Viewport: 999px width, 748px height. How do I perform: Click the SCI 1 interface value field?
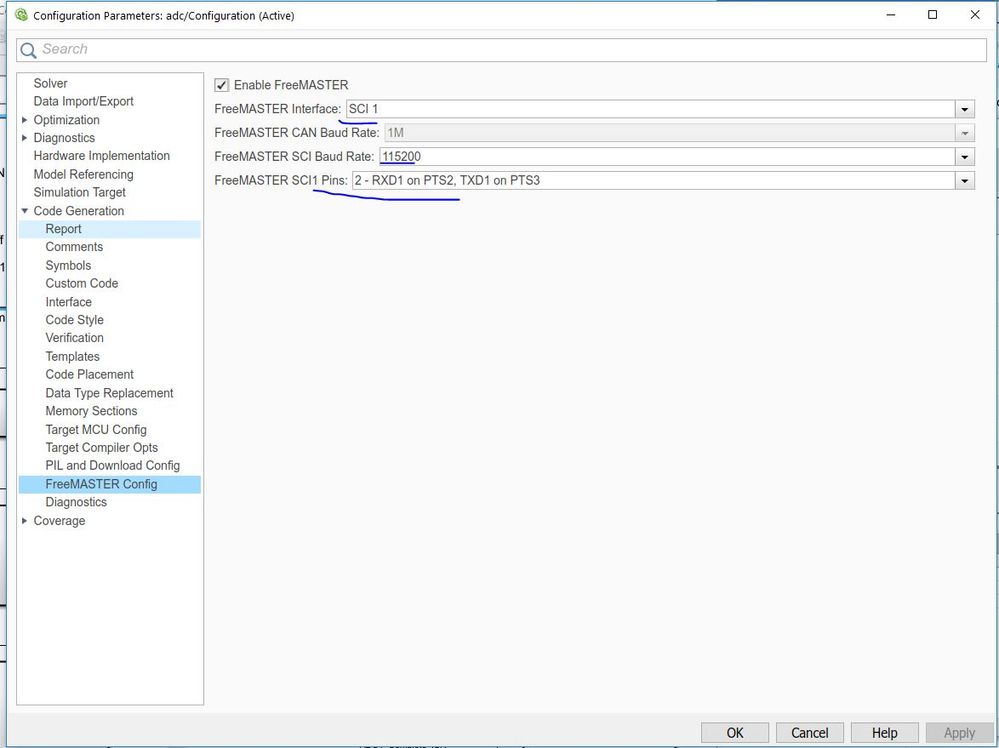click(x=650, y=109)
